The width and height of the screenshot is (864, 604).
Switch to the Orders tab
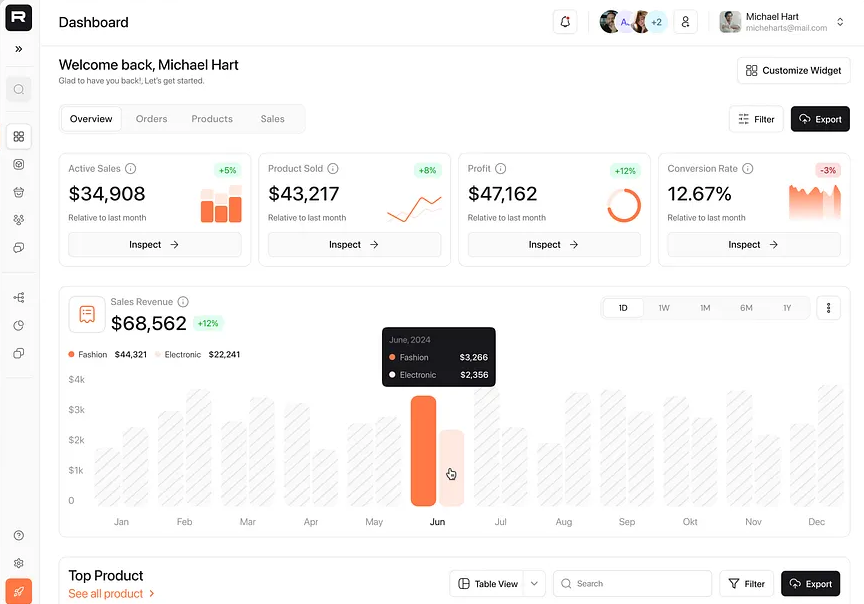pos(152,119)
